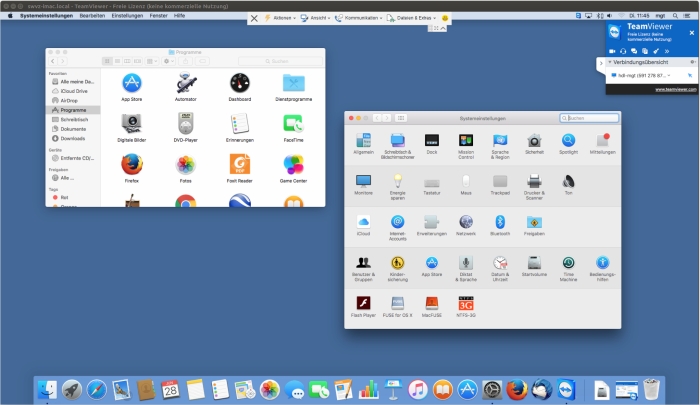Open the Systemeinstellungen menu

(46, 16)
